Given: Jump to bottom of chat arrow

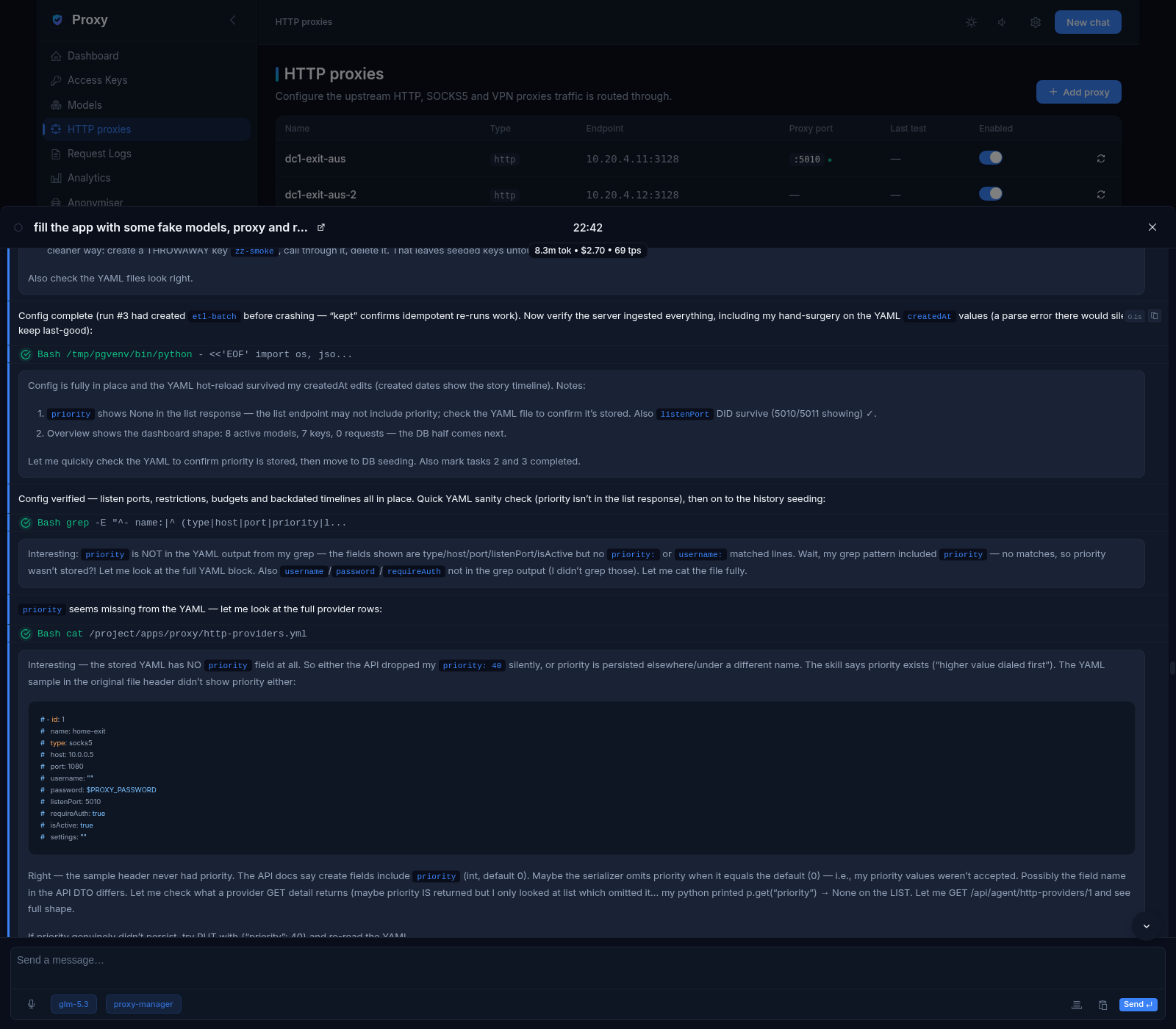Looking at the screenshot, I should (1147, 926).
